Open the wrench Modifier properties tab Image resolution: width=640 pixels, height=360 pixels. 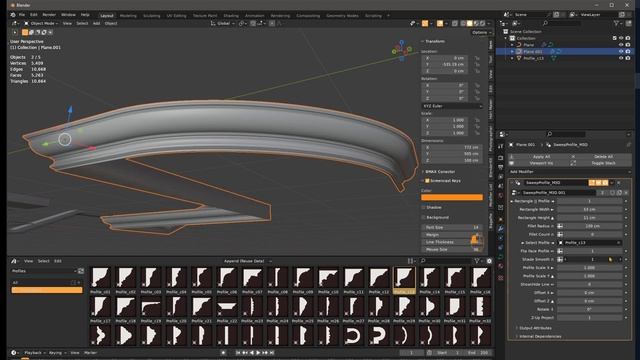pos(501,229)
